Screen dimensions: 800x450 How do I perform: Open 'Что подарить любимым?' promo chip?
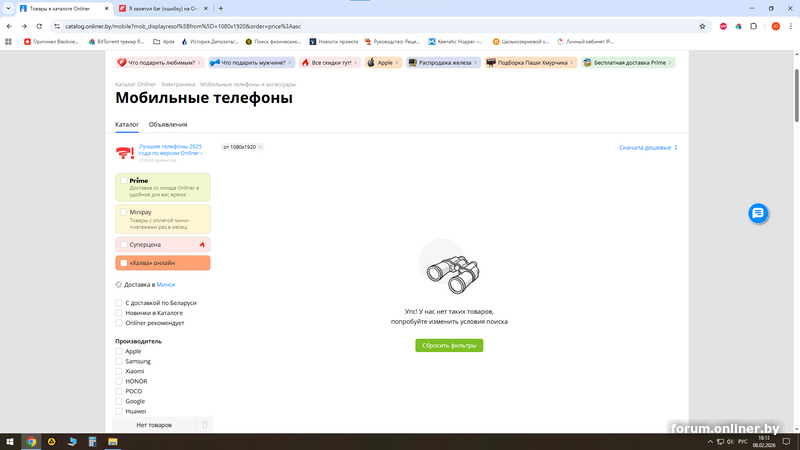tap(160, 63)
